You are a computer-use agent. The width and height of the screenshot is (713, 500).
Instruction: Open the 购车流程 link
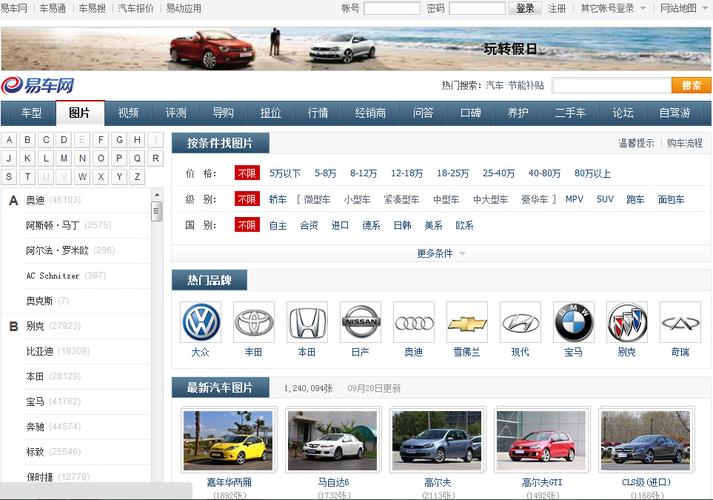tap(685, 143)
